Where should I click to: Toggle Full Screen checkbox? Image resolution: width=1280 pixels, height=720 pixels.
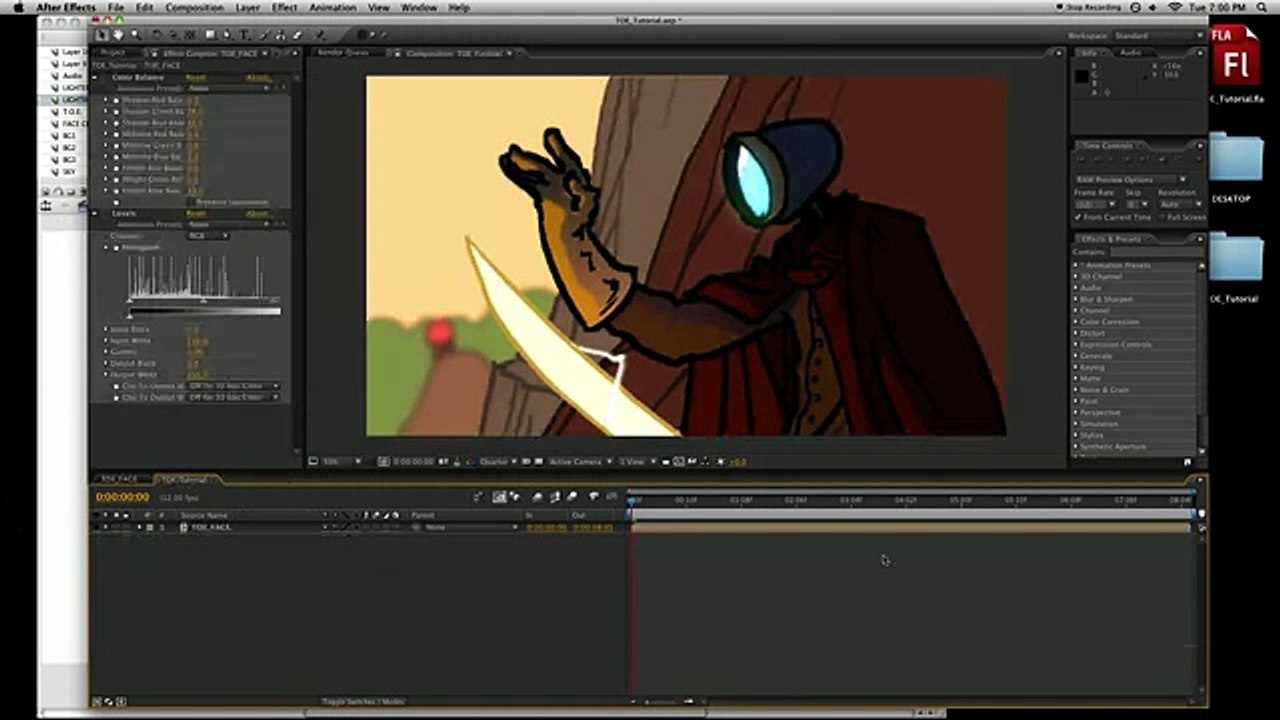(x=1162, y=217)
